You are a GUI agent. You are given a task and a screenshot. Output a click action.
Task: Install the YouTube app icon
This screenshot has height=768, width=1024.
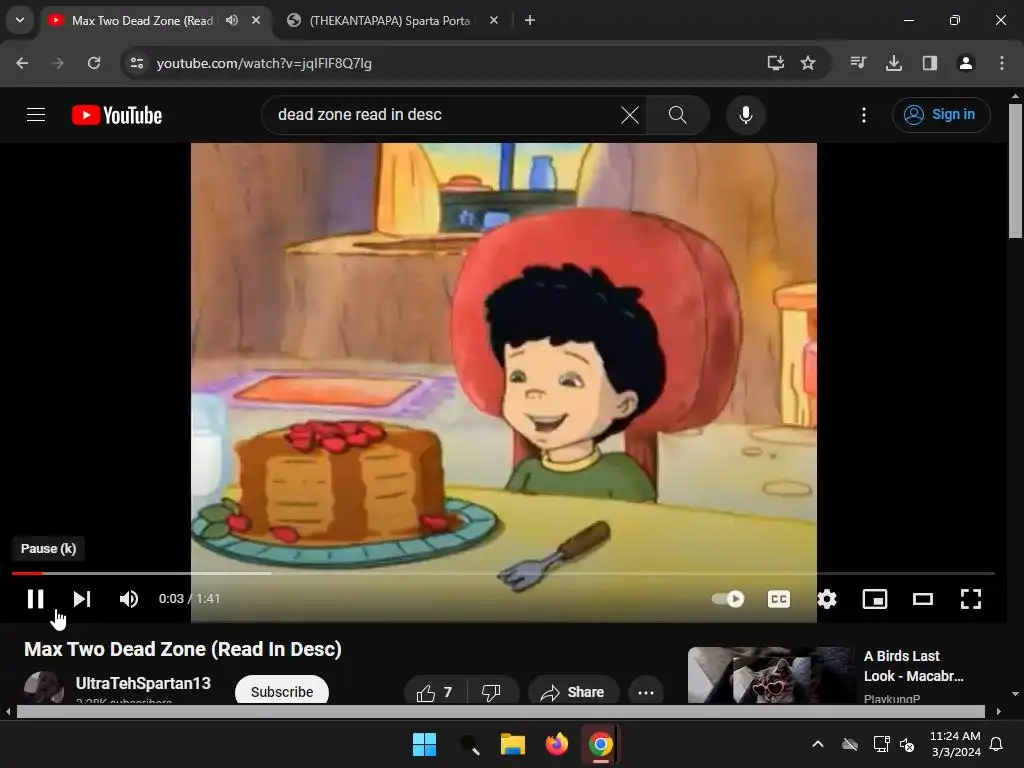pyautogui.click(x=775, y=63)
